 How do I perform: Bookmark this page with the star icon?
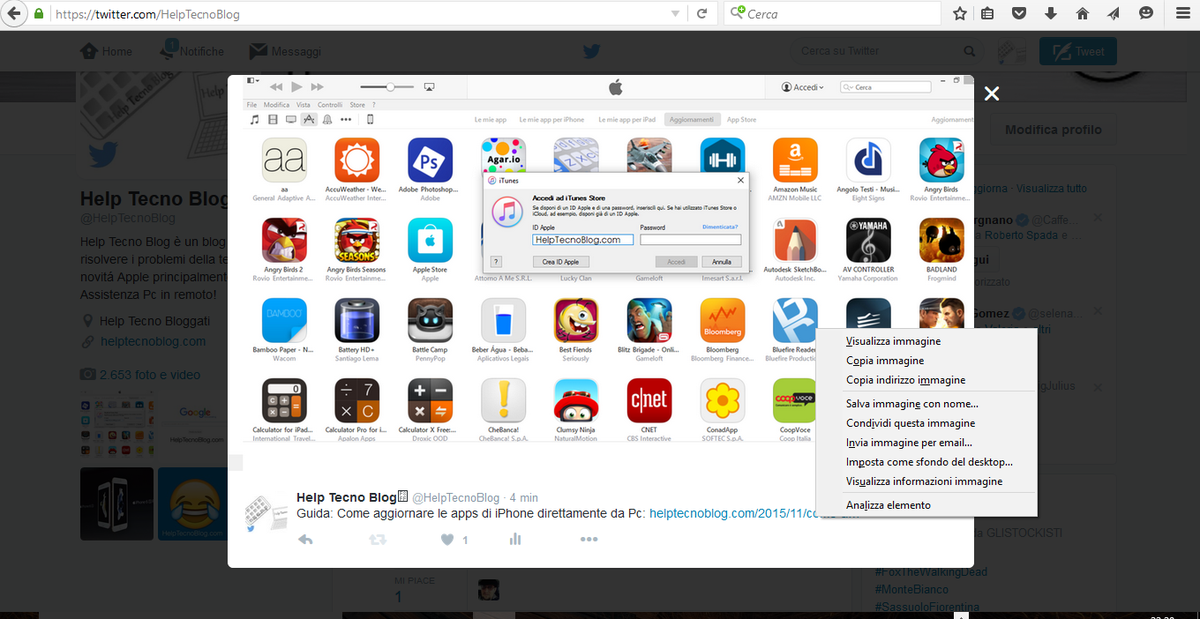point(959,14)
